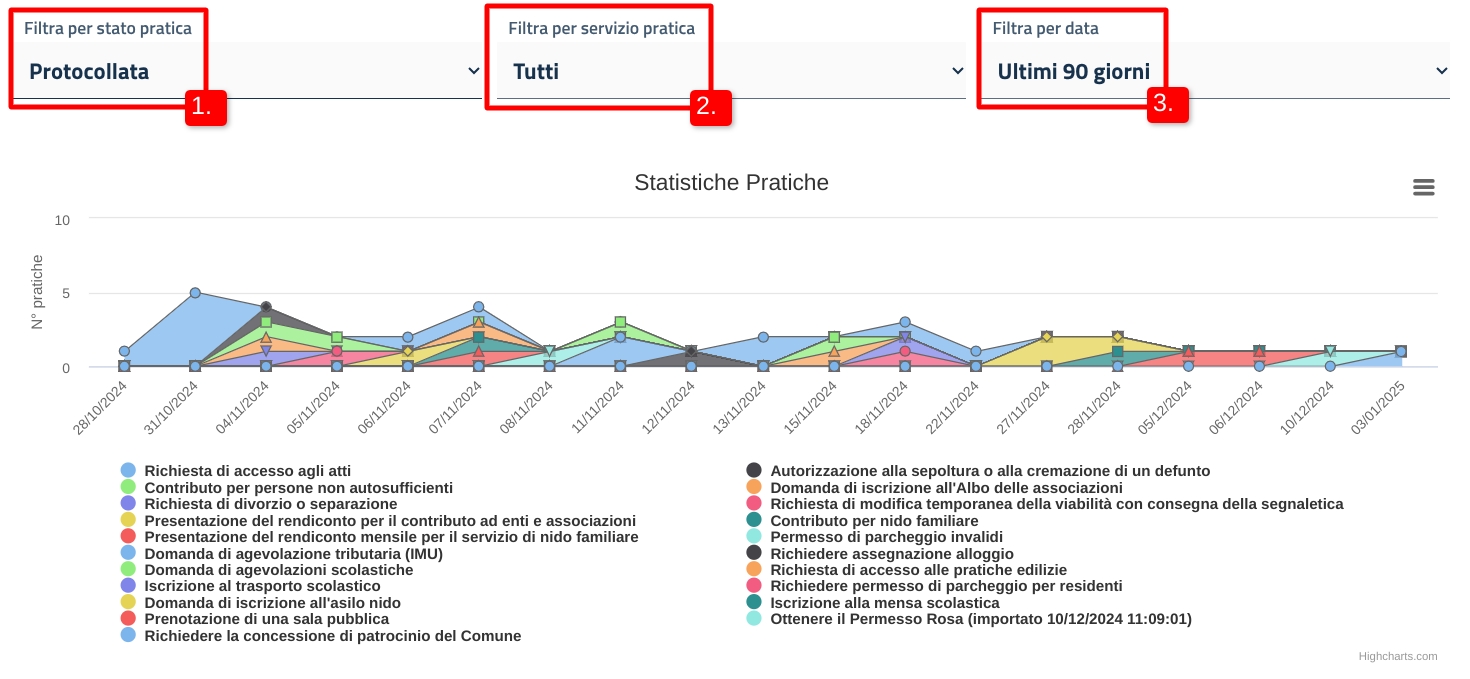Click the teal 'Contributo per nido familiare' marker
The height and width of the screenshot is (679, 1470).
[x=754, y=520]
